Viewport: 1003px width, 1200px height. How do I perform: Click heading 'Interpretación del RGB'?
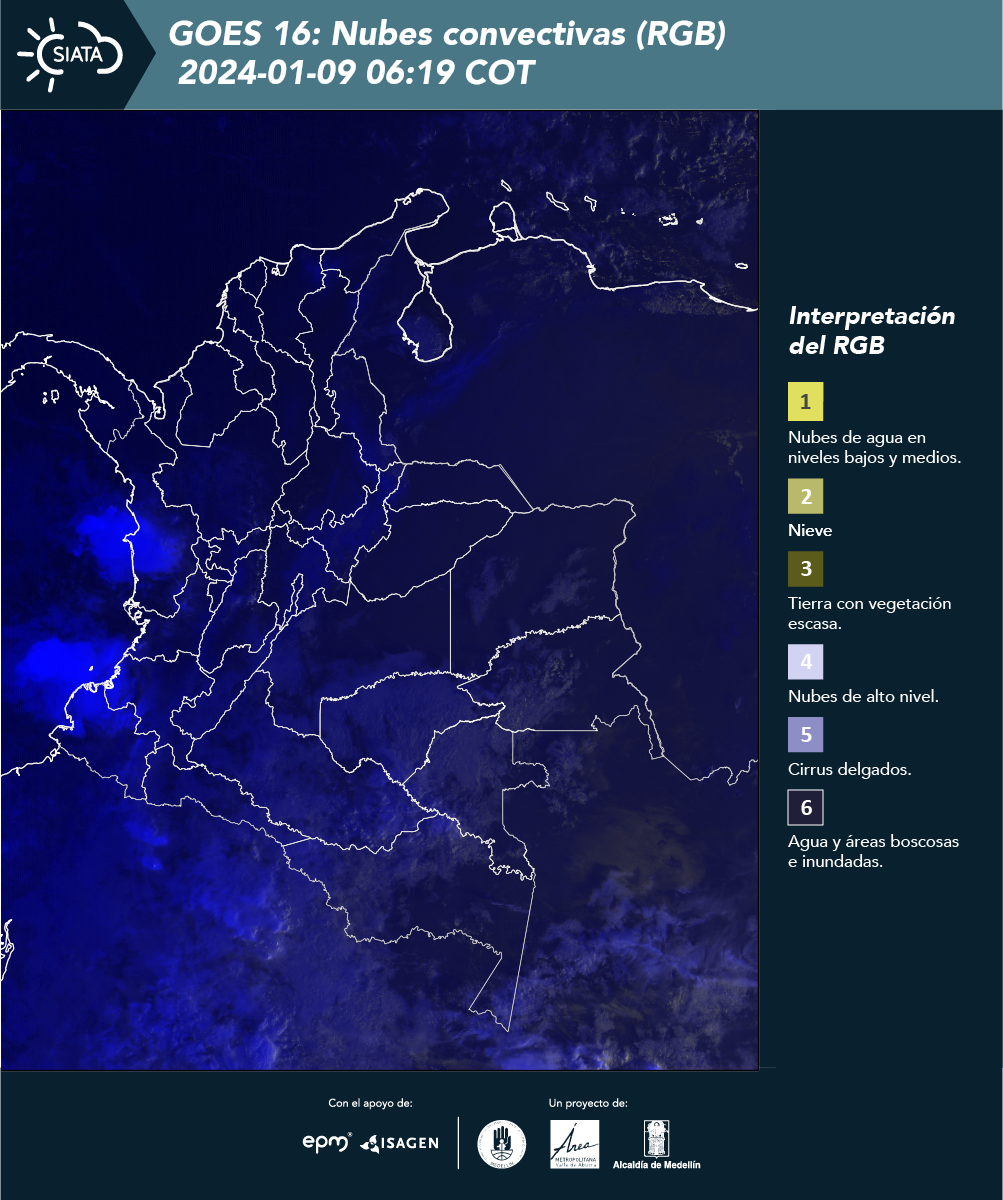point(872,331)
